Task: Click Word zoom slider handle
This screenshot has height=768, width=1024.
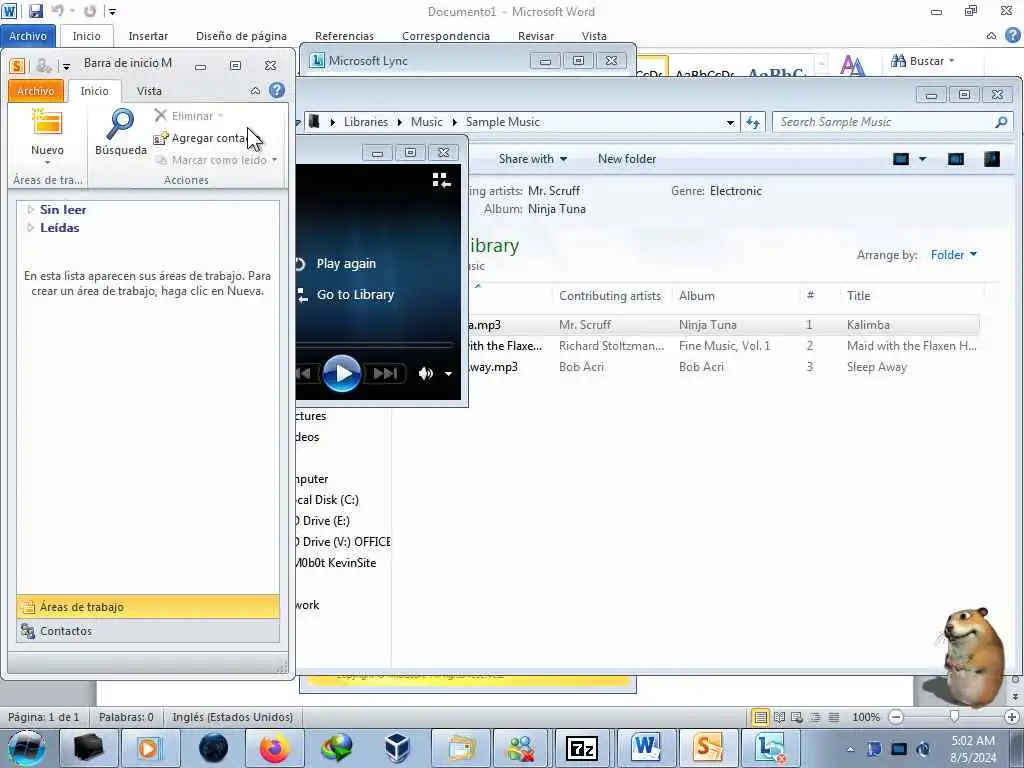Action: (x=954, y=717)
